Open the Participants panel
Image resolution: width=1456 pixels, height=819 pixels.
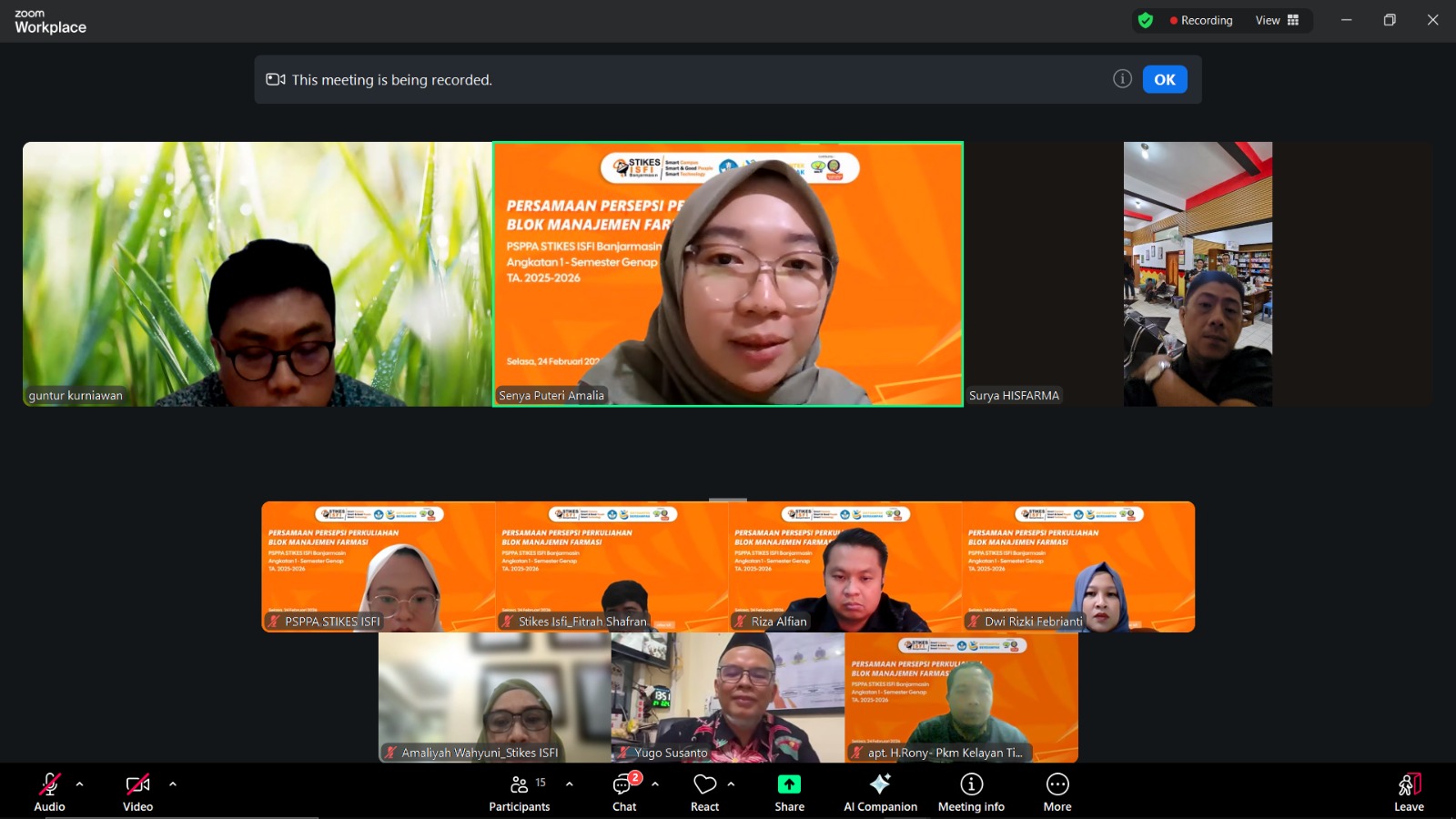click(x=520, y=792)
